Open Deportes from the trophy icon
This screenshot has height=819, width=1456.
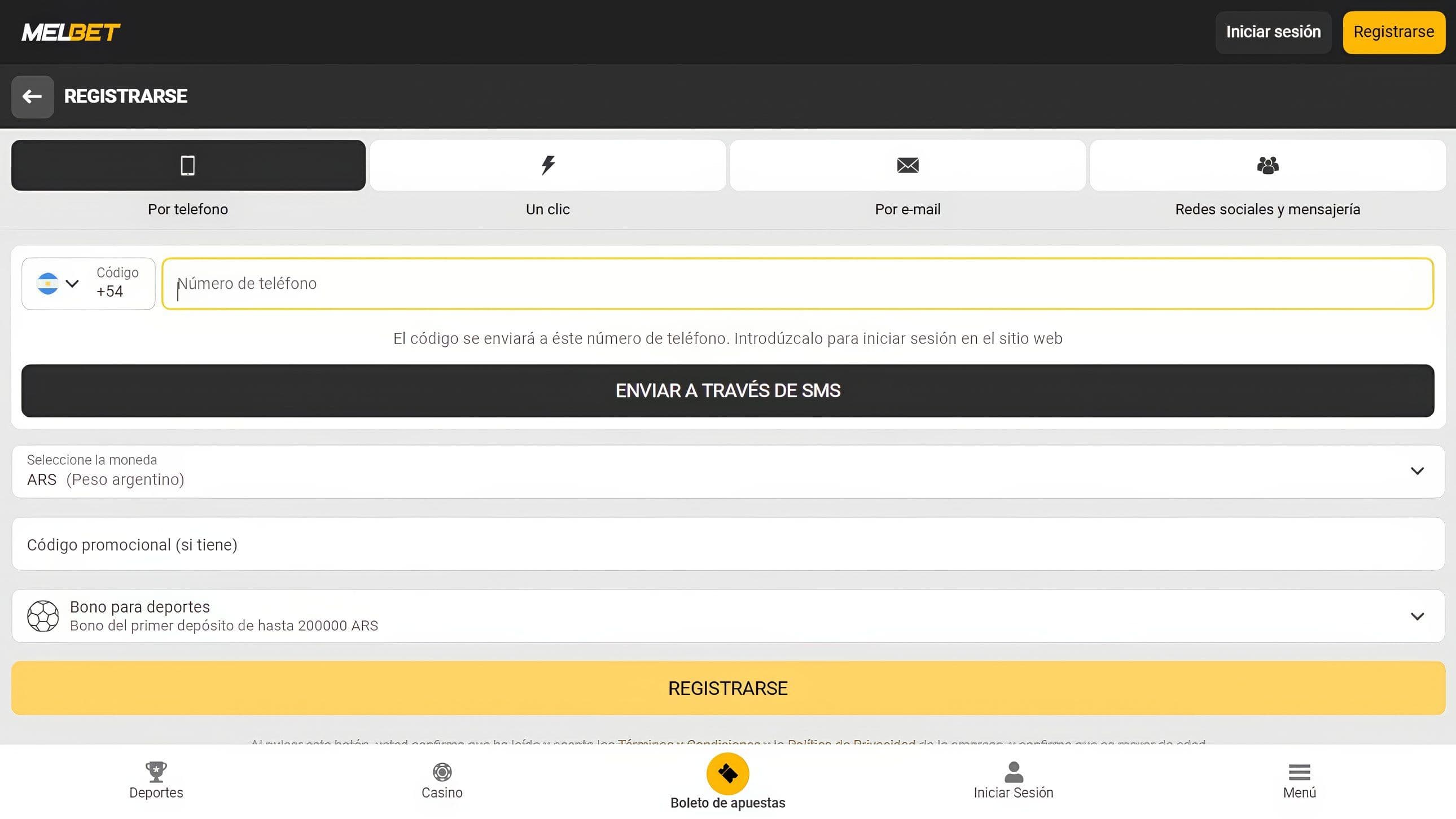coord(156,772)
